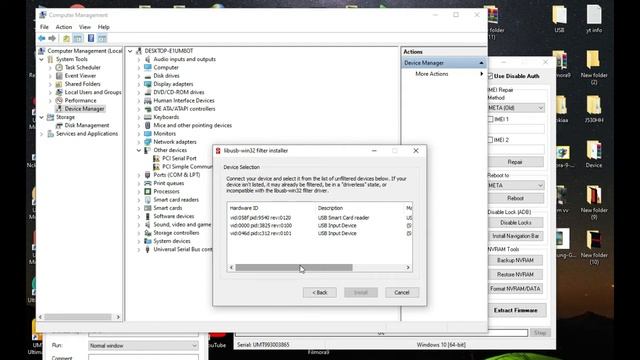Click the Install Navigation Bar button
The image size is (640, 360).
516,236
